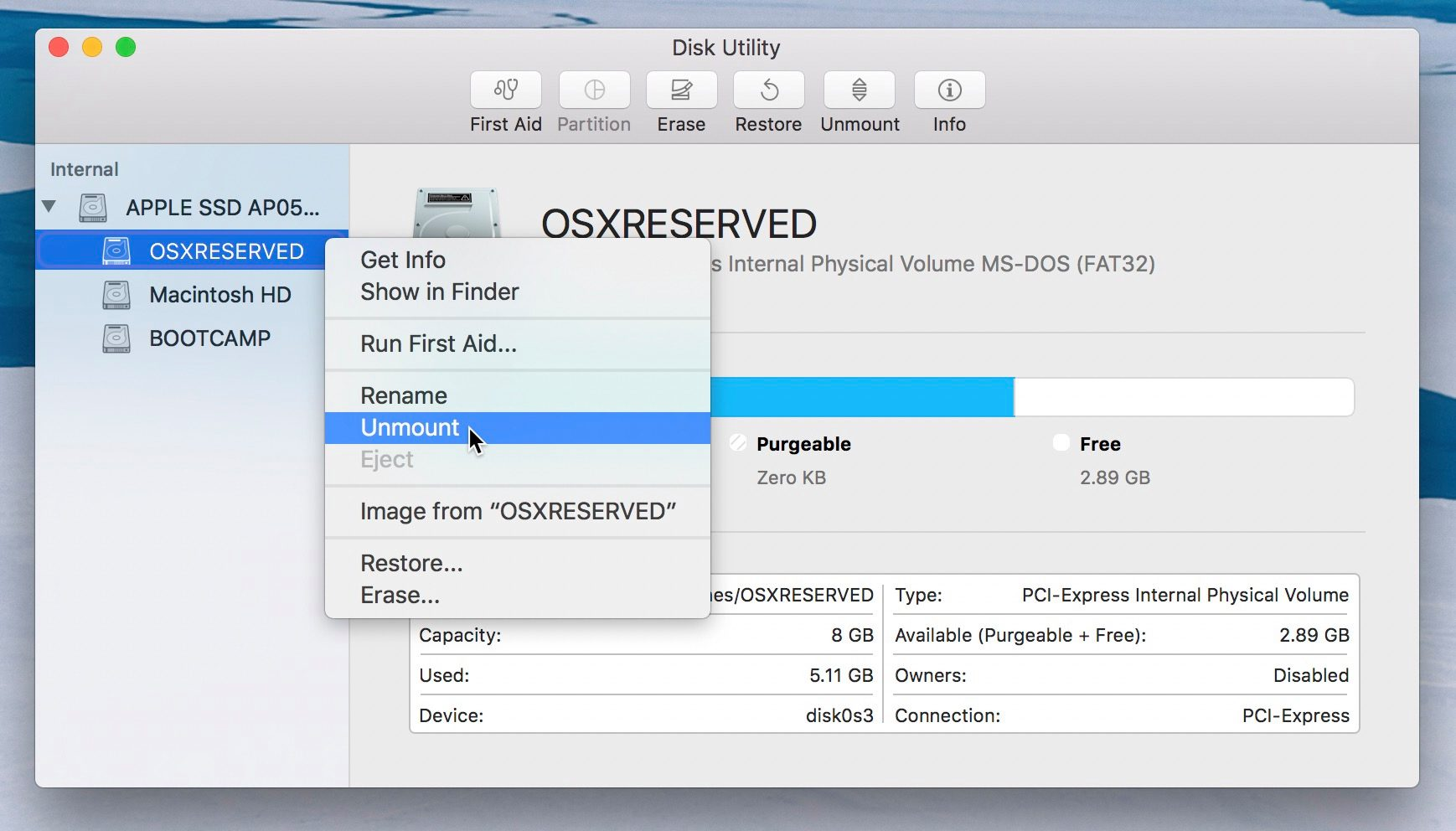The image size is (1456, 831).
Task: Click the Macintosh HD volume icon
Action: [116, 294]
